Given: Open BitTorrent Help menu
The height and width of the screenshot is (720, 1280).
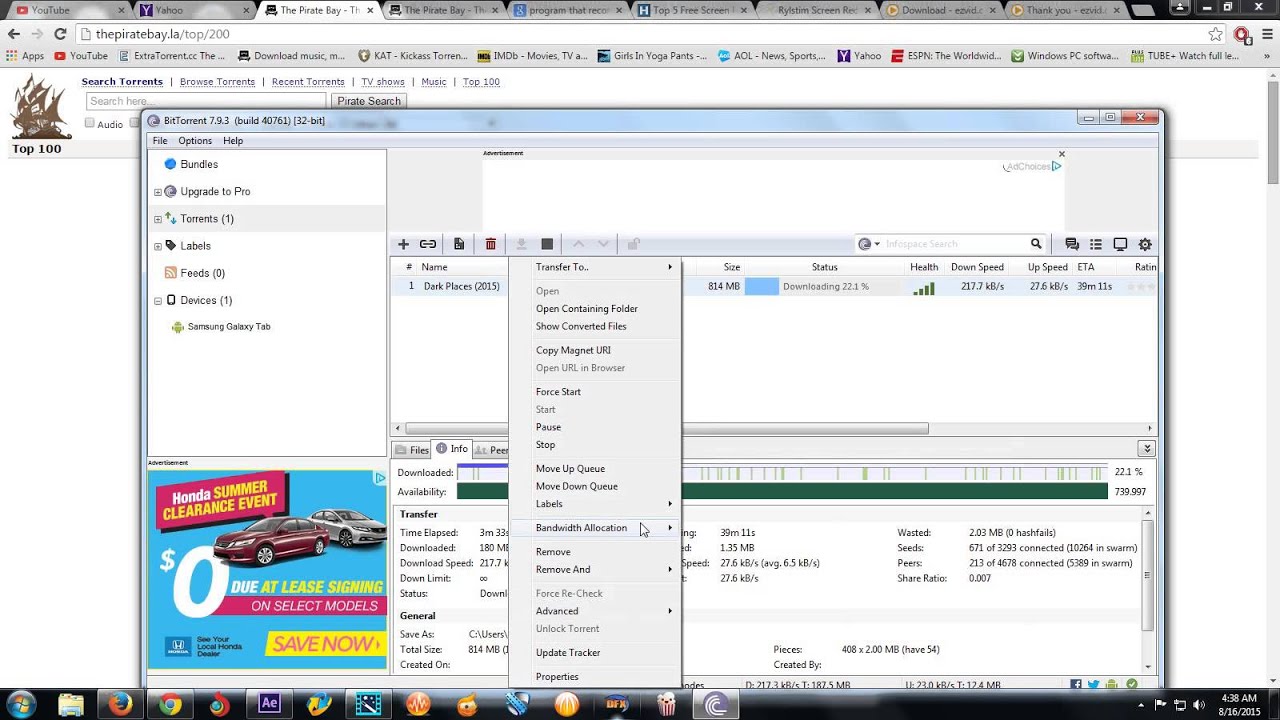Looking at the screenshot, I should click(233, 141).
